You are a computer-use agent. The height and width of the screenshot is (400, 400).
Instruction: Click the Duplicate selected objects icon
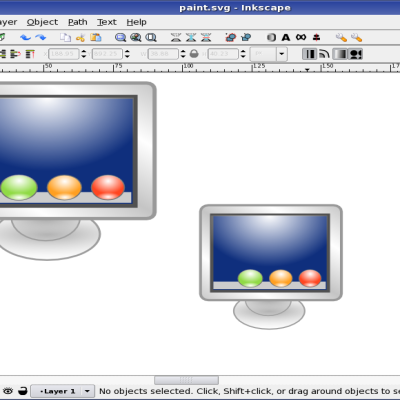tap(176, 37)
